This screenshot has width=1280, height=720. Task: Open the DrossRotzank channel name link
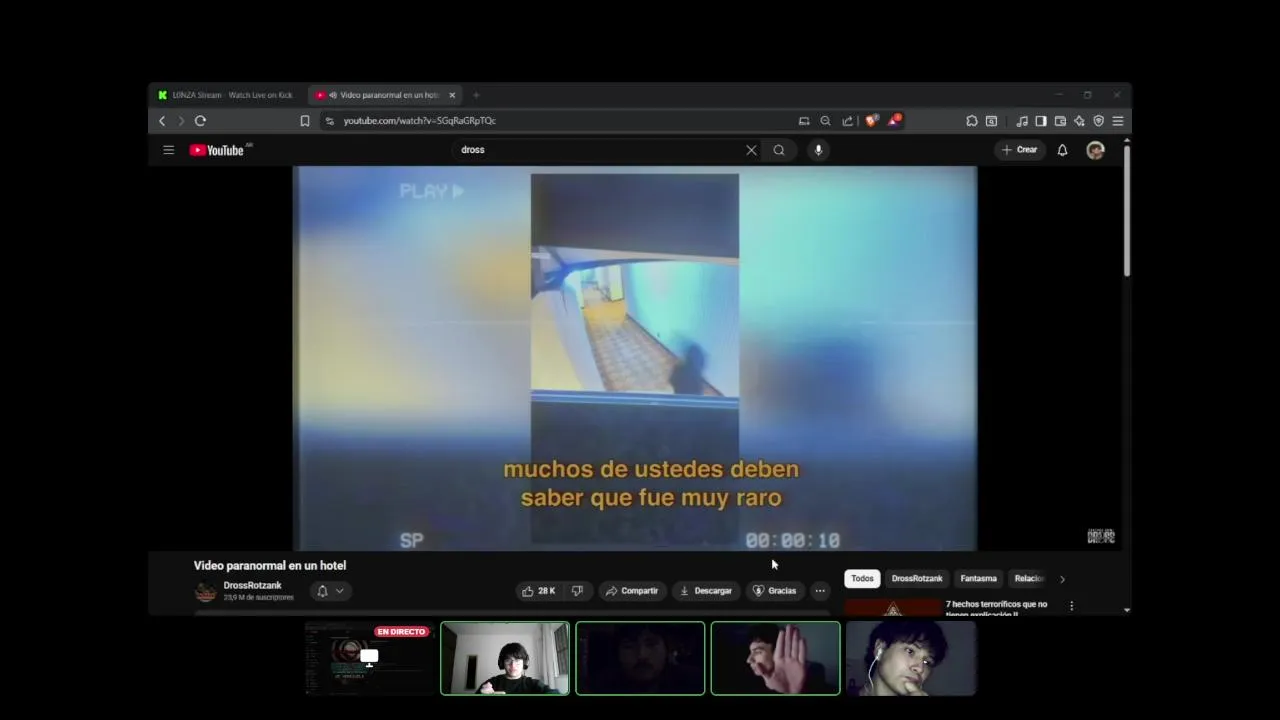252,586
